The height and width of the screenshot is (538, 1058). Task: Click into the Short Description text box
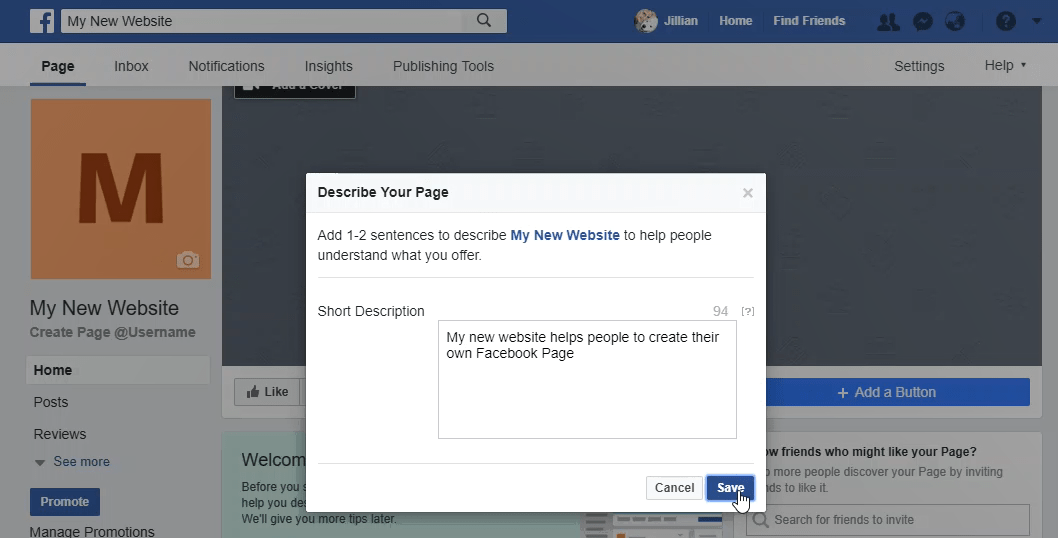click(x=587, y=379)
